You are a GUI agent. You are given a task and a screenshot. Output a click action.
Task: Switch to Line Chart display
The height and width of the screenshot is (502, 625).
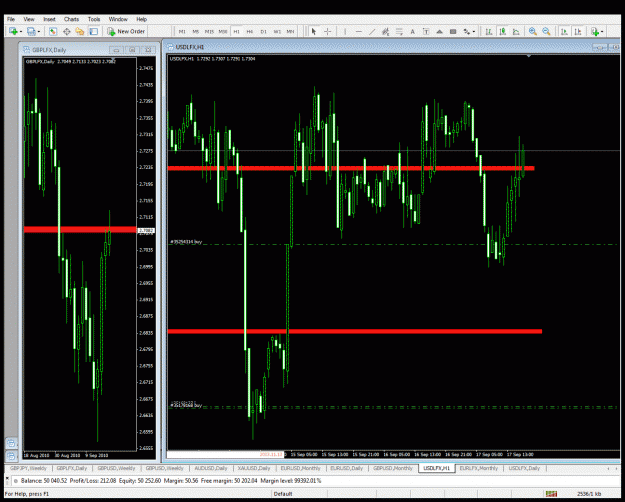tap(516, 31)
